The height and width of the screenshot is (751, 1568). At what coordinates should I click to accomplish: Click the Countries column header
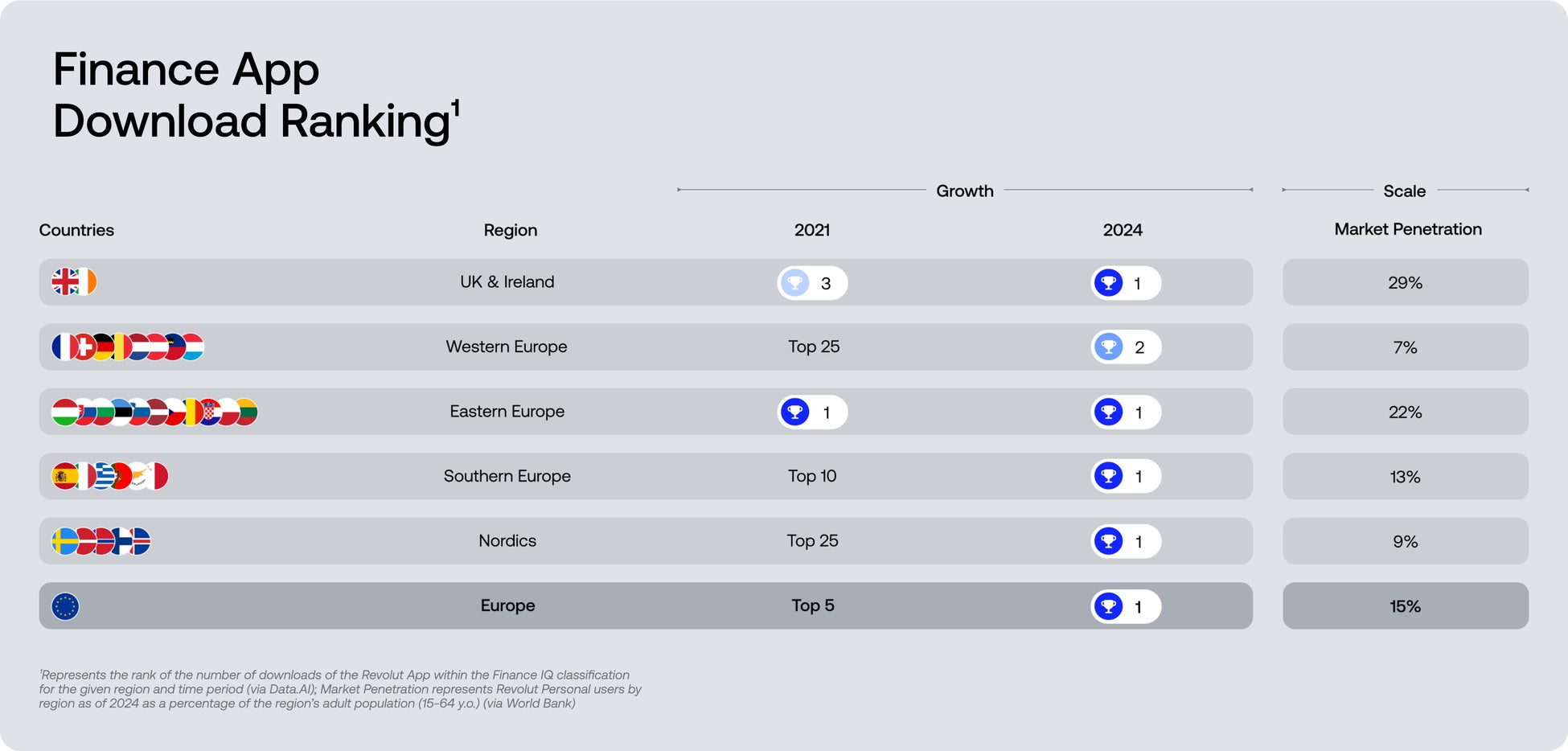pyautogui.click(x=76, y=230)
